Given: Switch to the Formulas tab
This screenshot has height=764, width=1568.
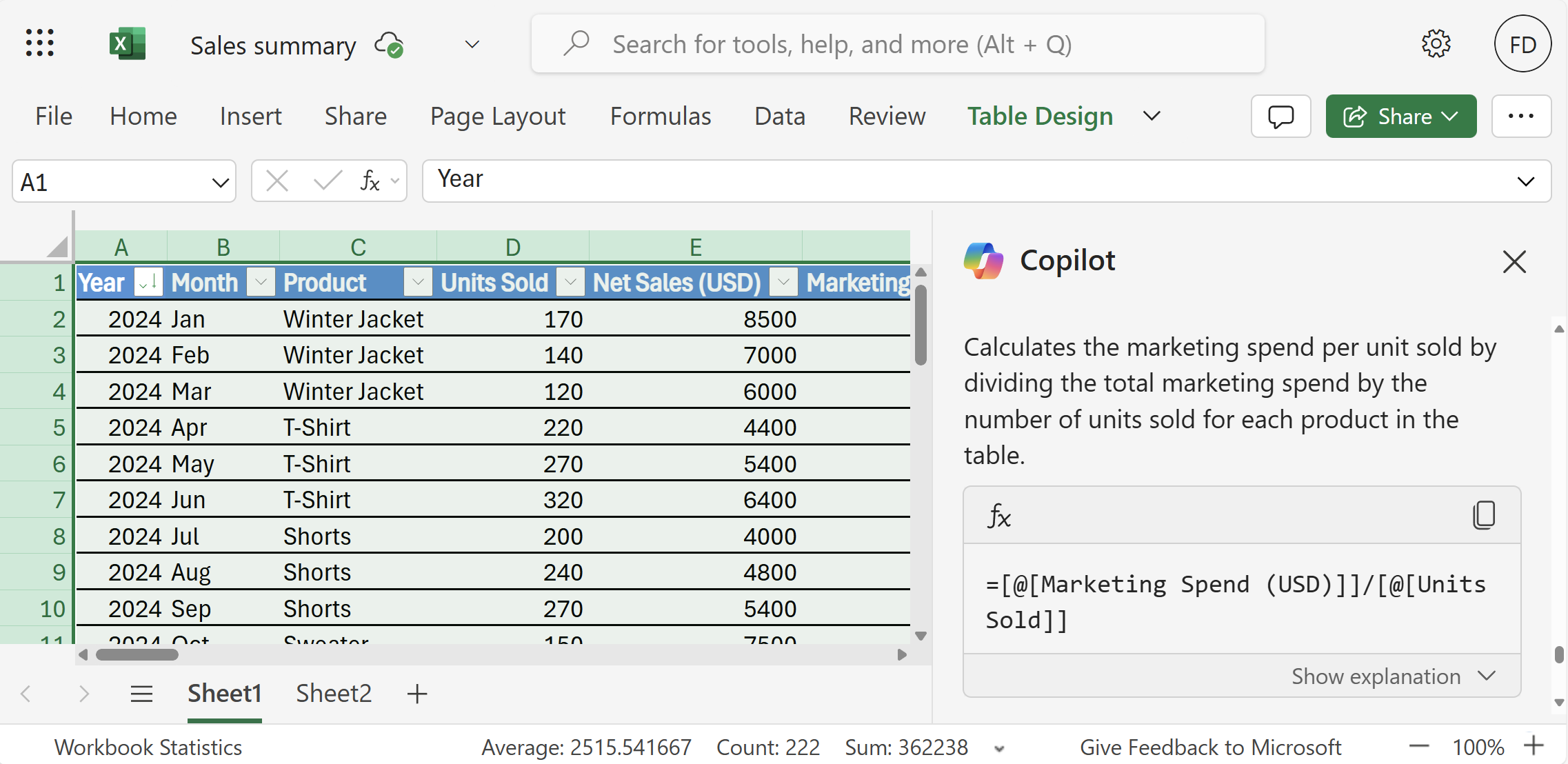Looking at the screenshot, I should point(661,116).
